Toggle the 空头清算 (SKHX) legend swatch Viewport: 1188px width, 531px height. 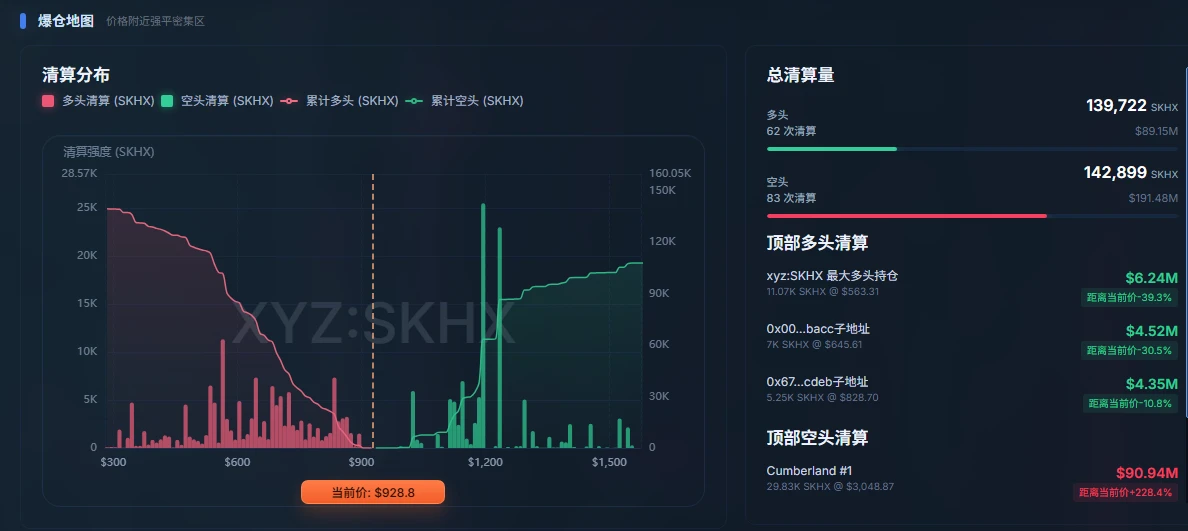click(167, 101)
